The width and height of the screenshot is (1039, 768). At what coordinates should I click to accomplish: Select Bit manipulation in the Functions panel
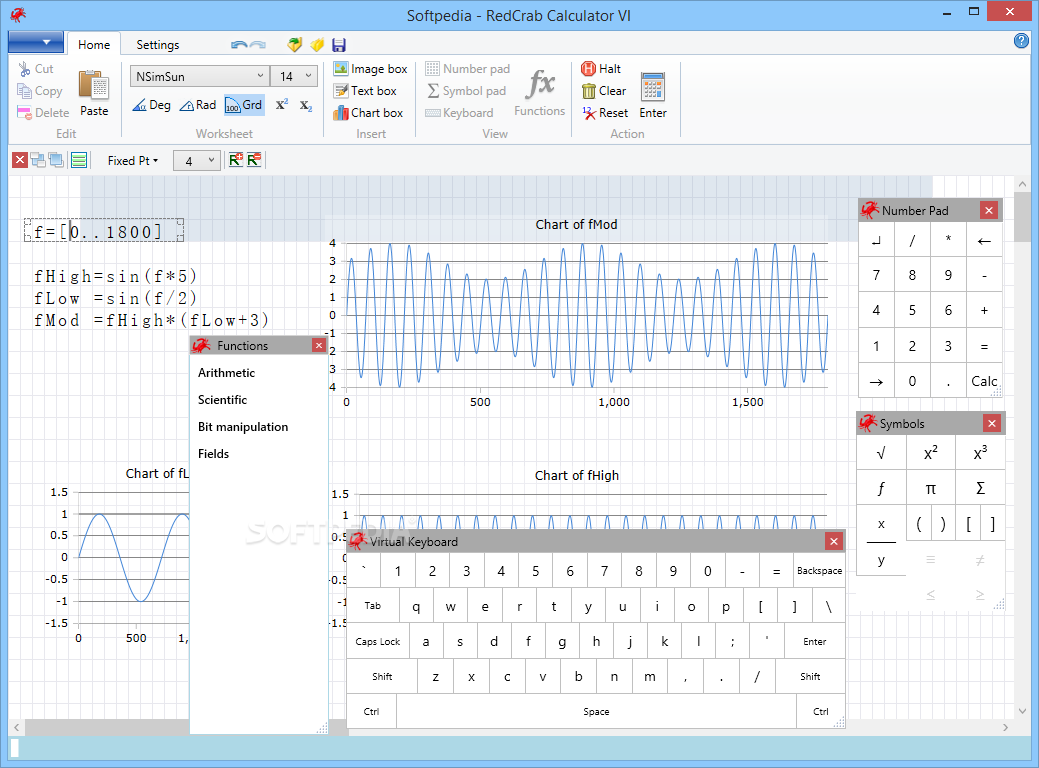coord(243,427)
